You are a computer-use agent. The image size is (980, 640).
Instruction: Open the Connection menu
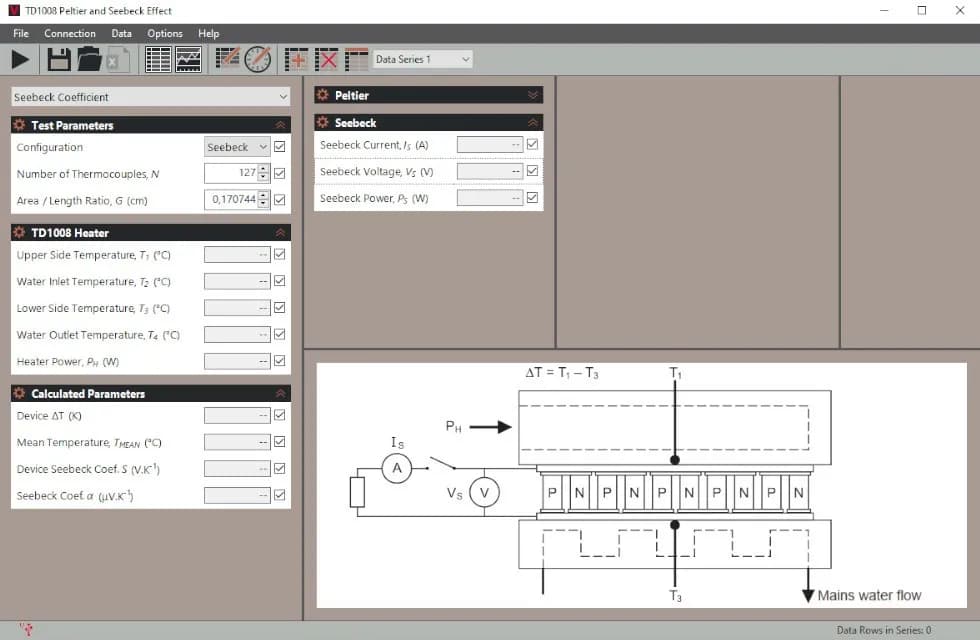click(x=70, y=33)
